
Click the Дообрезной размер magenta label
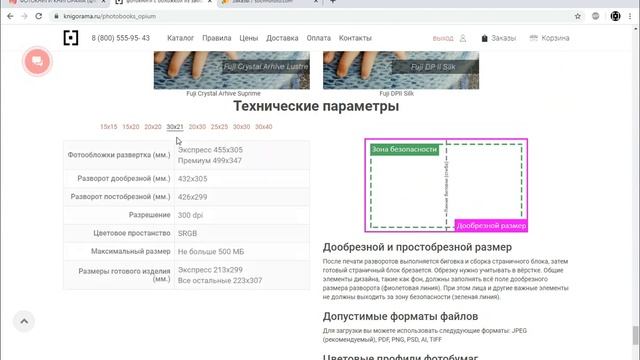tap(491, 226)
